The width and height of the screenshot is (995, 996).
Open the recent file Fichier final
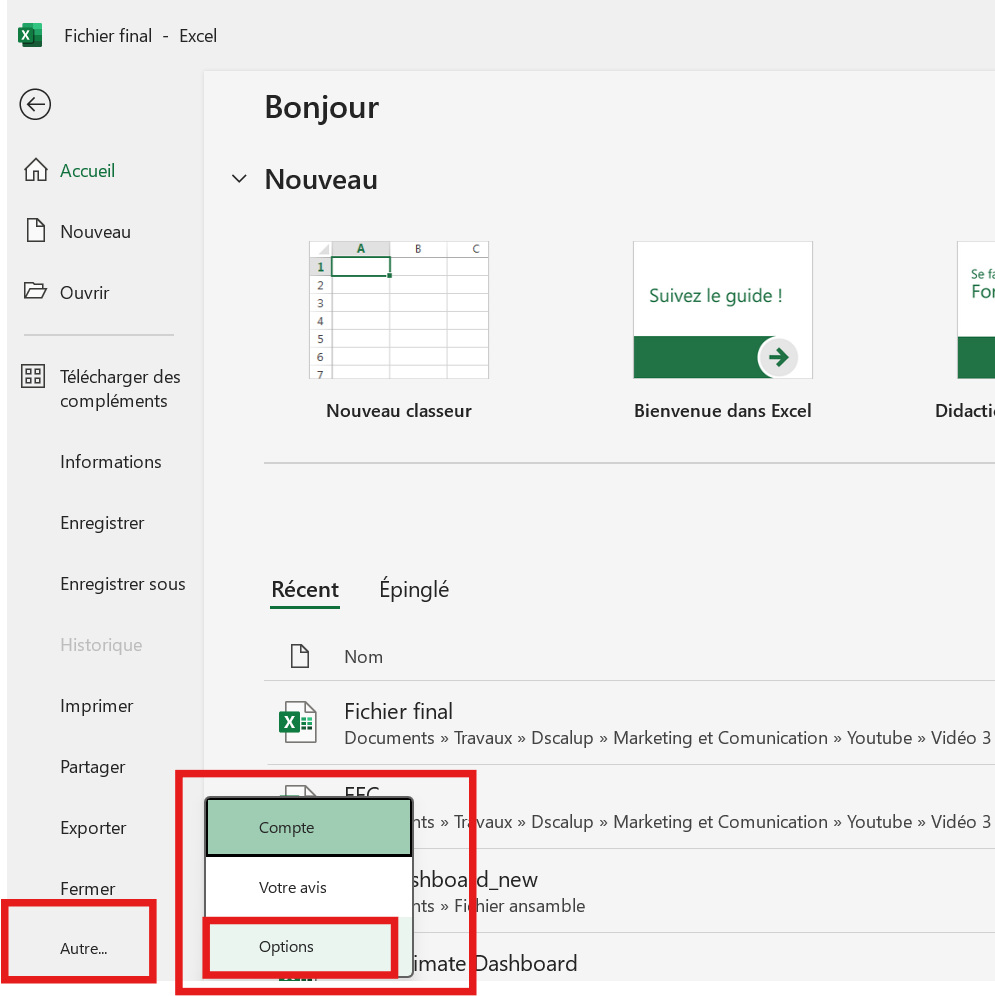[629, 723]
